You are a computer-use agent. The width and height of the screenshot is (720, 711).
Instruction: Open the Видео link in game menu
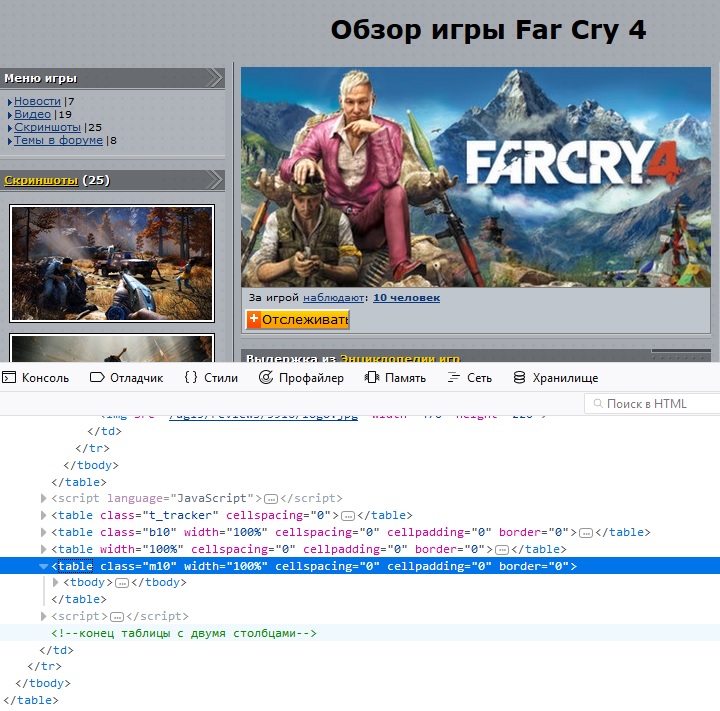(32, 114)
